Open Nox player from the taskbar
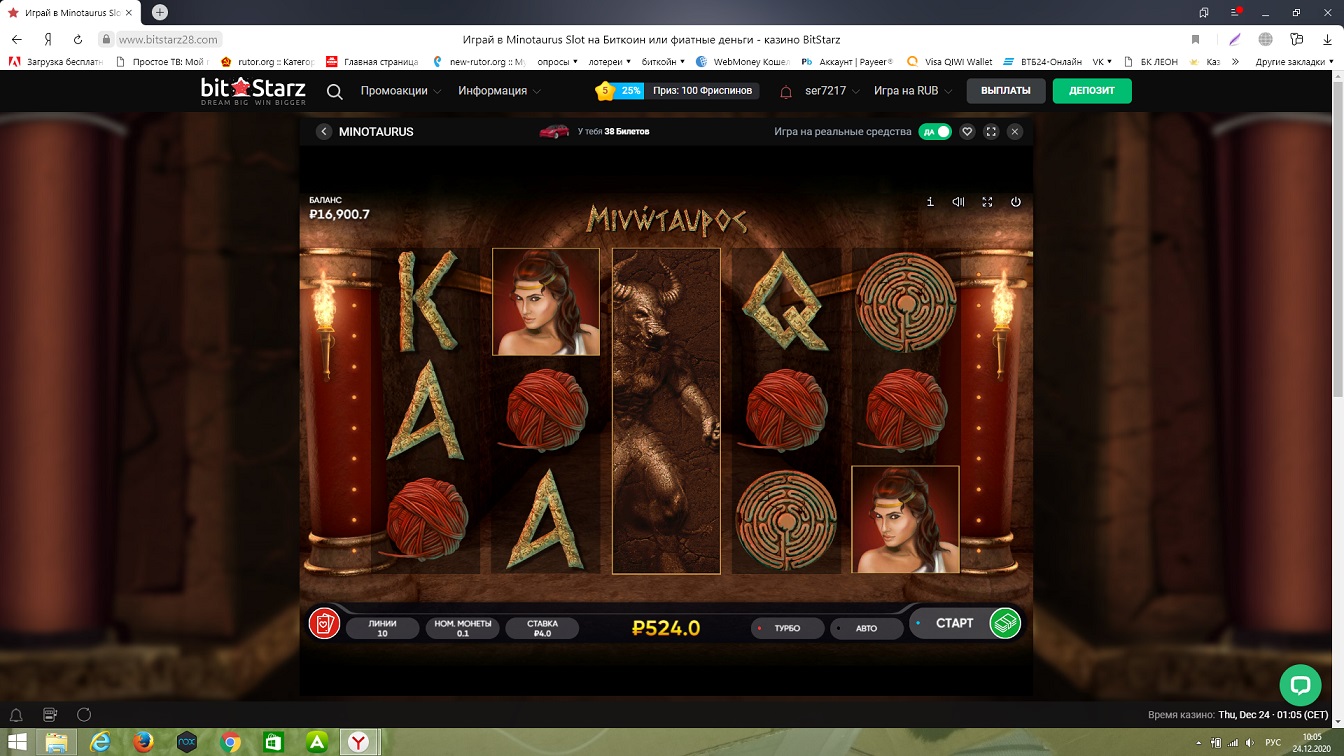The height and width of the screenshot is (756, 1344). click(x=187, y=742)
